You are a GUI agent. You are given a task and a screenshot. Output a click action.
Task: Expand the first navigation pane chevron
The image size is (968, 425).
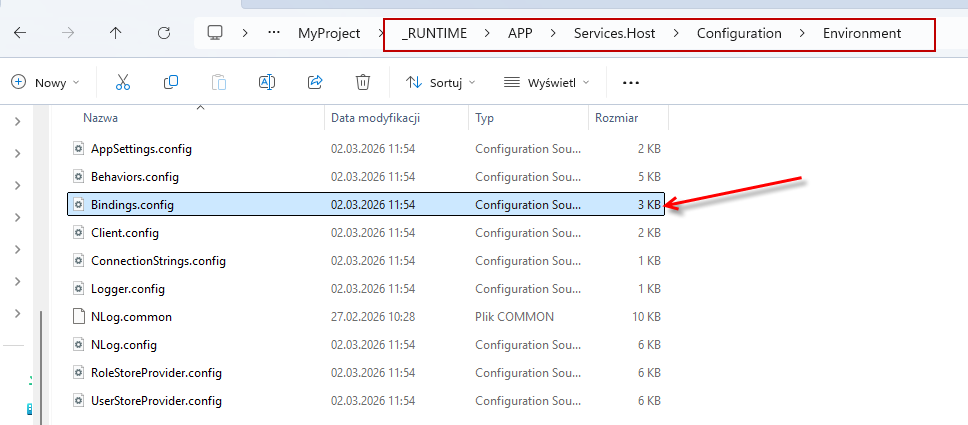pyautogui.click(x=17, y=122)
